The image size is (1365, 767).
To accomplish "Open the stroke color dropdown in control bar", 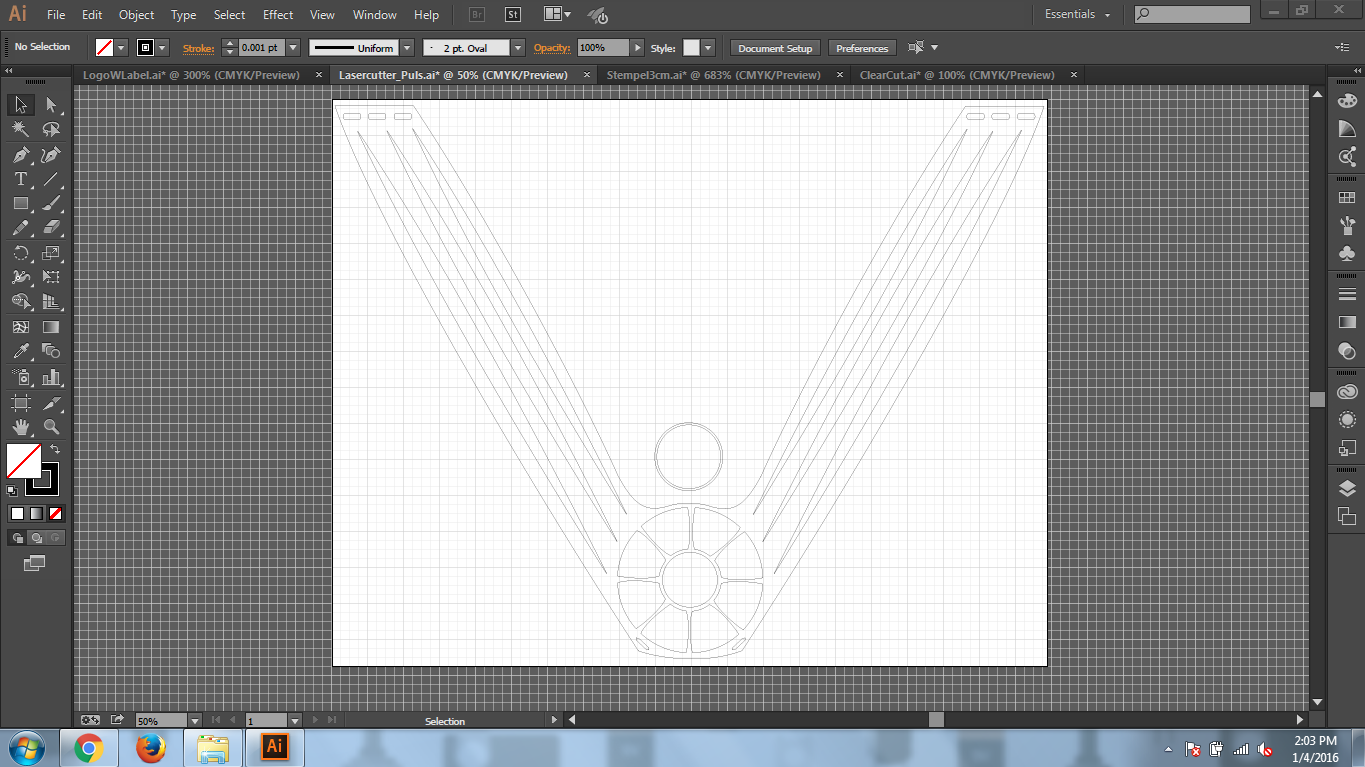I will pos(163,48).
